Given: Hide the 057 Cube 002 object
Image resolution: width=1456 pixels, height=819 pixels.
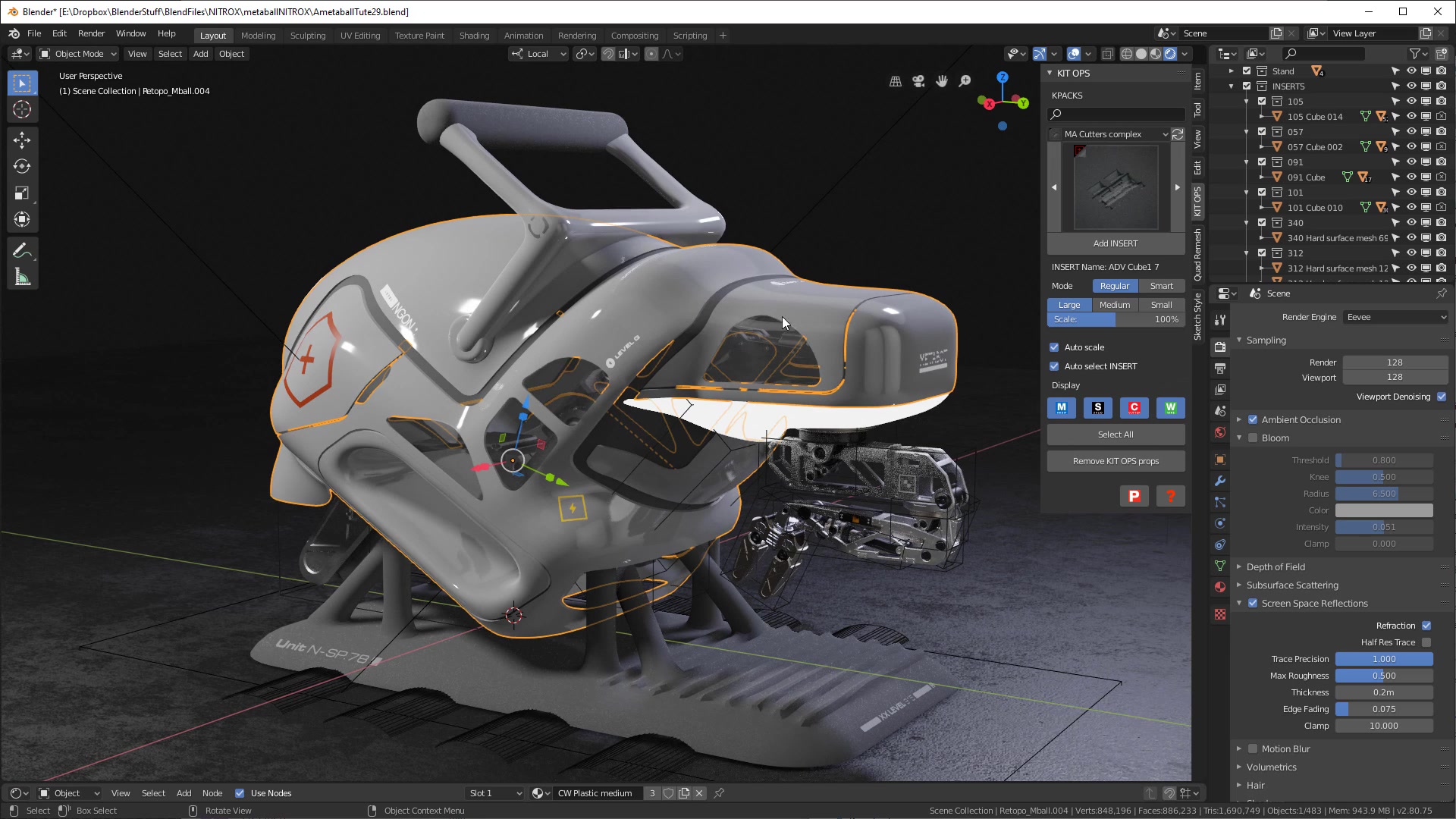Looking at the screenshot, I should pyautogui.click(x=1410, y=146).
